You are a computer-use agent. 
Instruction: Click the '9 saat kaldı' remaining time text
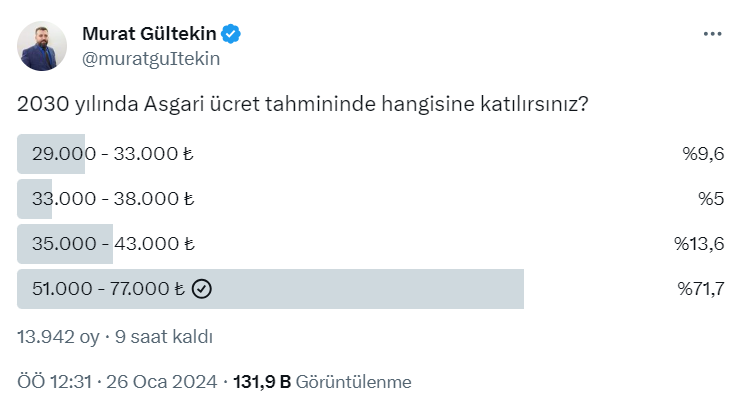pos(164,337)
